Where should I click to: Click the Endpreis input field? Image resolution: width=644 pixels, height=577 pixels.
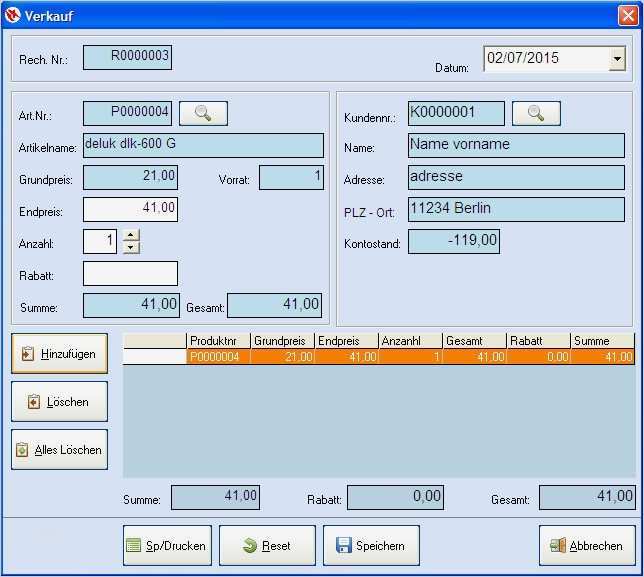(130, 209)
